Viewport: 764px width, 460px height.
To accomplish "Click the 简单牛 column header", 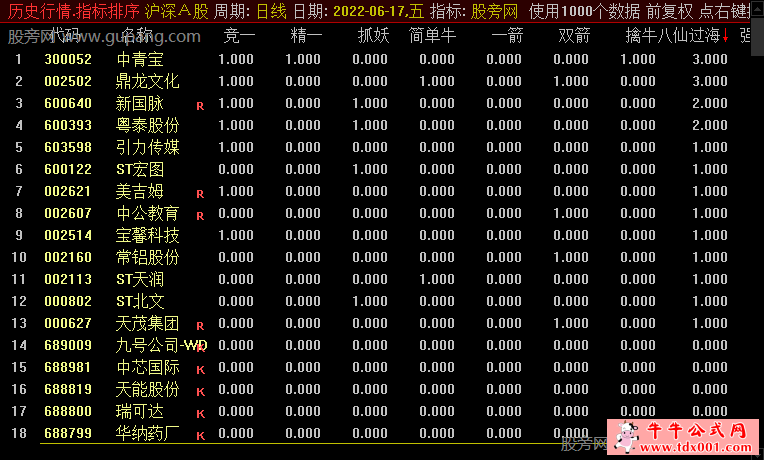I will point(432,37).
